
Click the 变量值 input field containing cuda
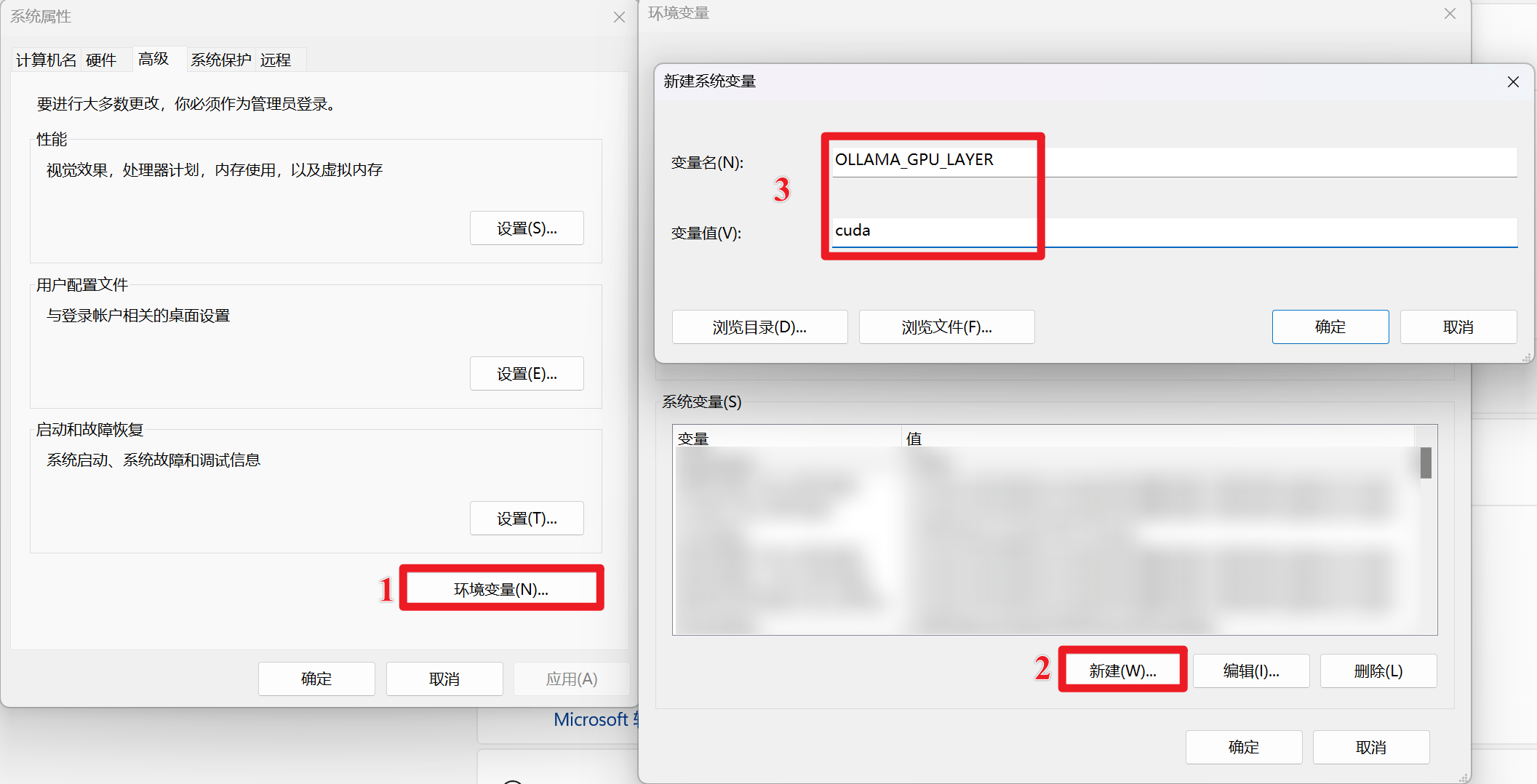pyautogui.click(x=1174, y=231)
